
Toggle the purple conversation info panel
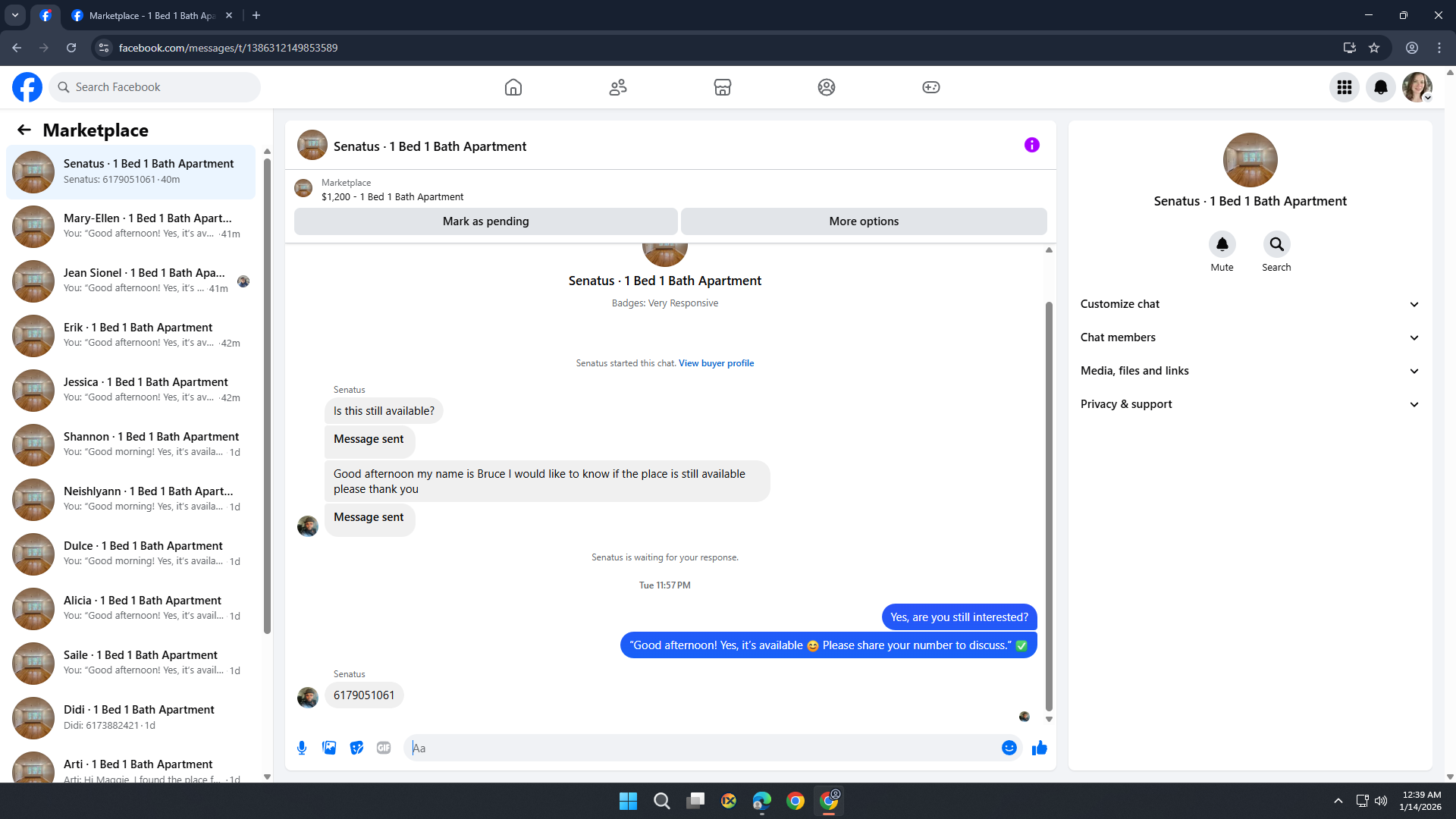pyautogui.click(x=1031, y=145)
